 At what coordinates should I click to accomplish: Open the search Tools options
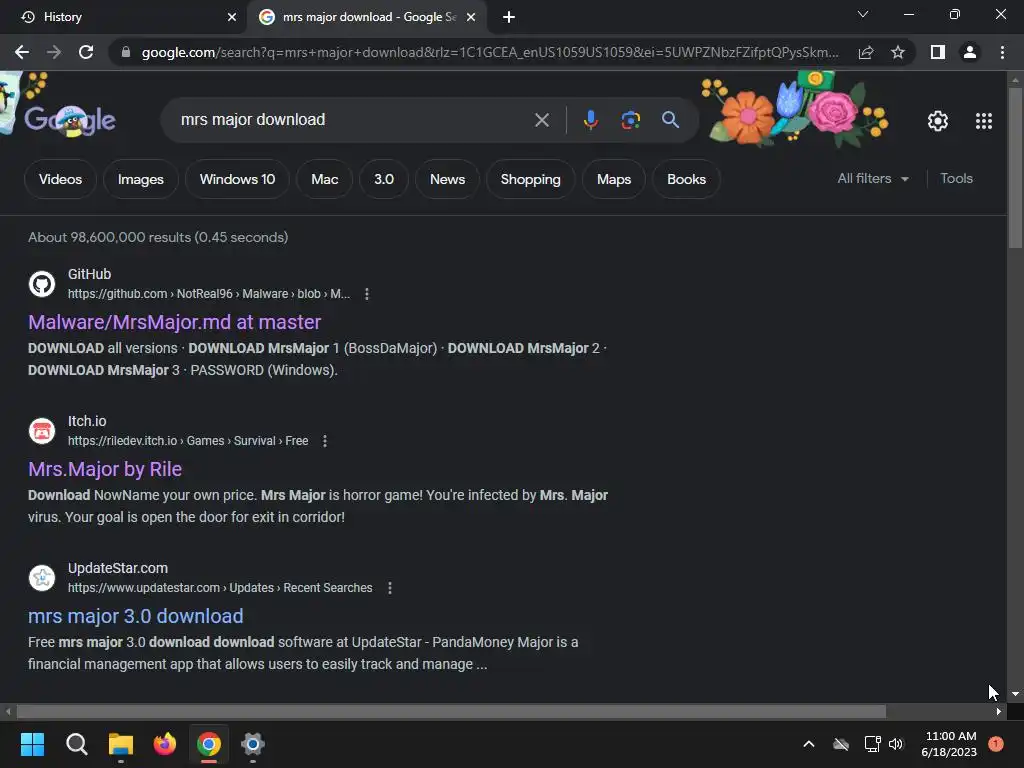click(x=956, y=178)
